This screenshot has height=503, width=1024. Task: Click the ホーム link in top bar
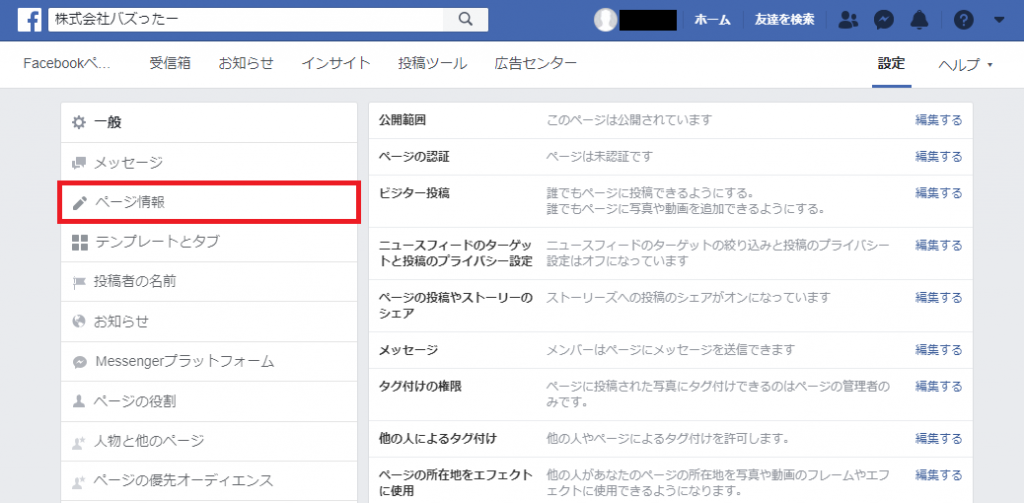(712, 20)
